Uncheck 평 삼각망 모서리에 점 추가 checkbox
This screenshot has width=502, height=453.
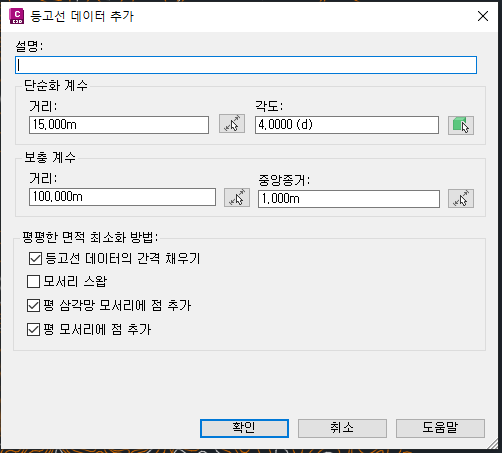[33, 305]
